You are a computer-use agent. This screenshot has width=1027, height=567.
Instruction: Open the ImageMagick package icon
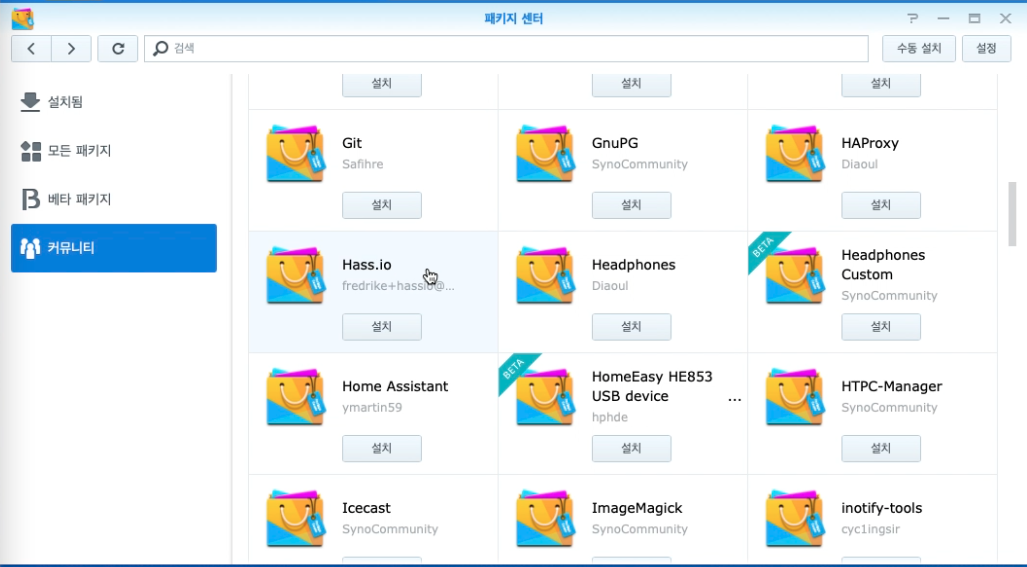[545, 519]
